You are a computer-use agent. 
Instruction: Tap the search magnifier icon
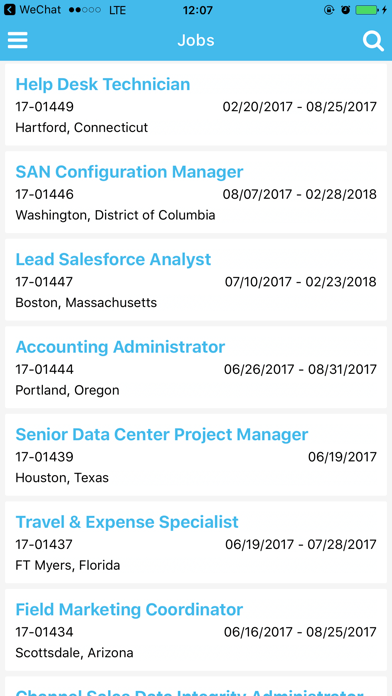(373, 41)
